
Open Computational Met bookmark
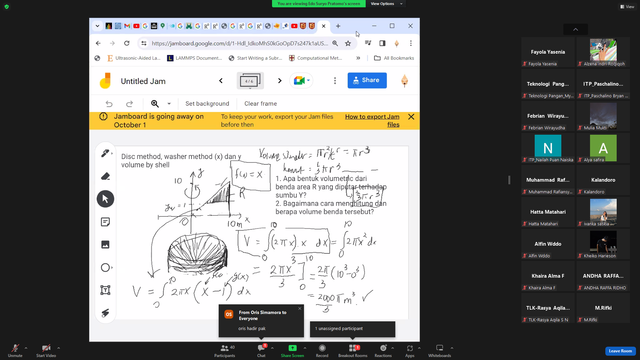click(x=316, y=58)
